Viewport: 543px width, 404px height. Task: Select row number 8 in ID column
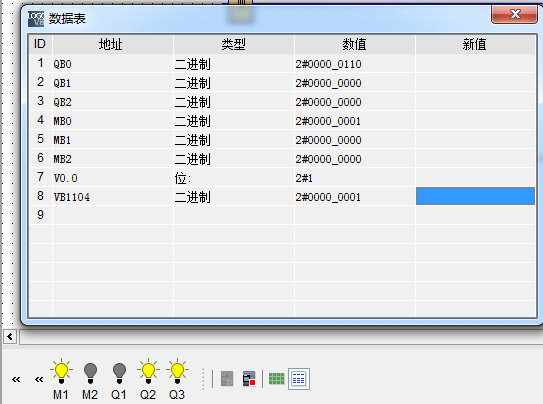click(x=41, y=196)
